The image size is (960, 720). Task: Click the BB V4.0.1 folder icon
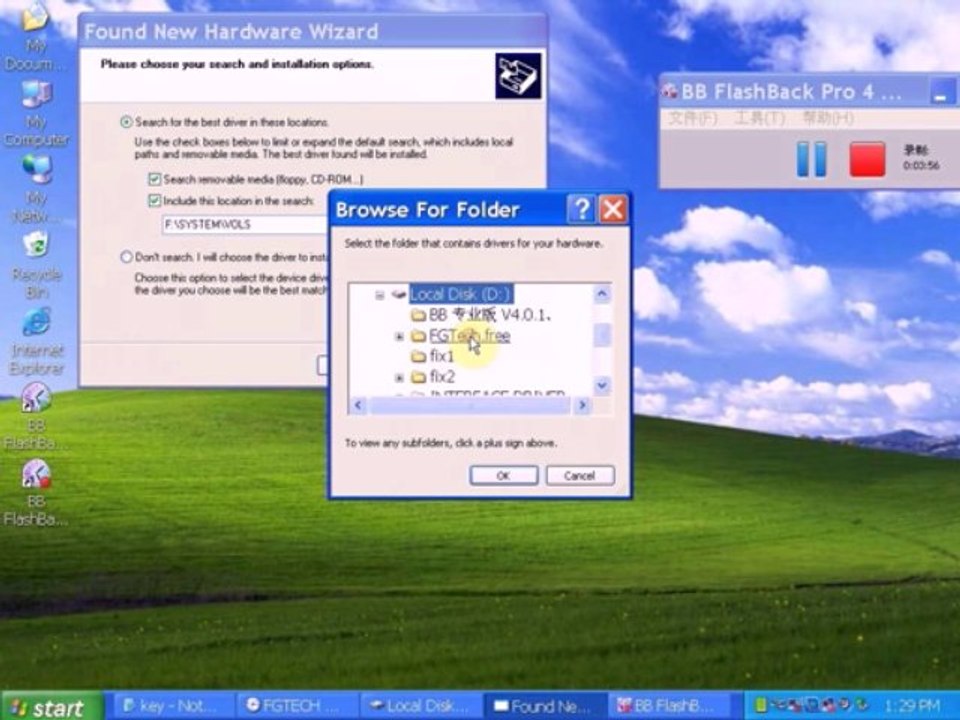click(x=418, y=315)
